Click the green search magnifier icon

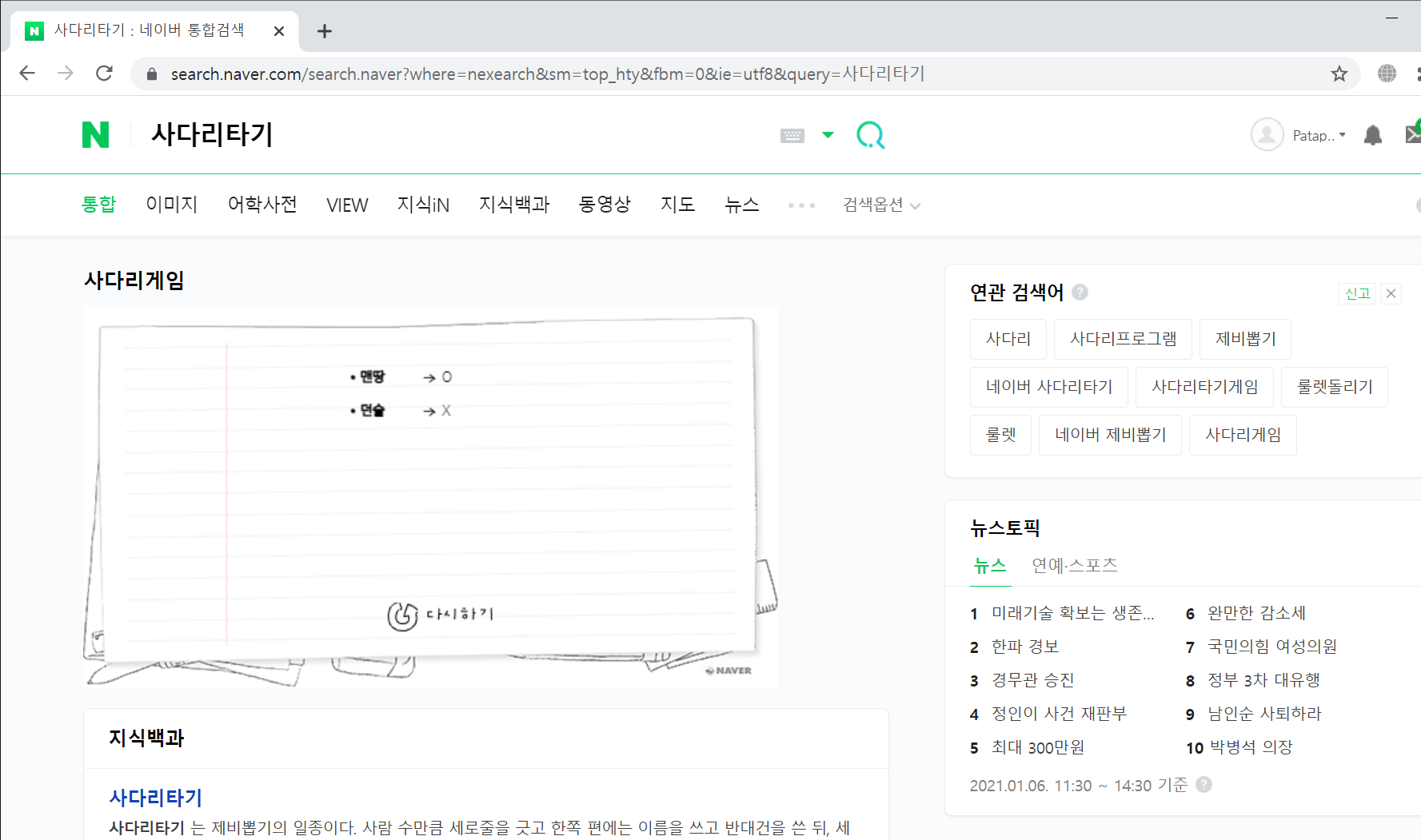coord(870,135)
